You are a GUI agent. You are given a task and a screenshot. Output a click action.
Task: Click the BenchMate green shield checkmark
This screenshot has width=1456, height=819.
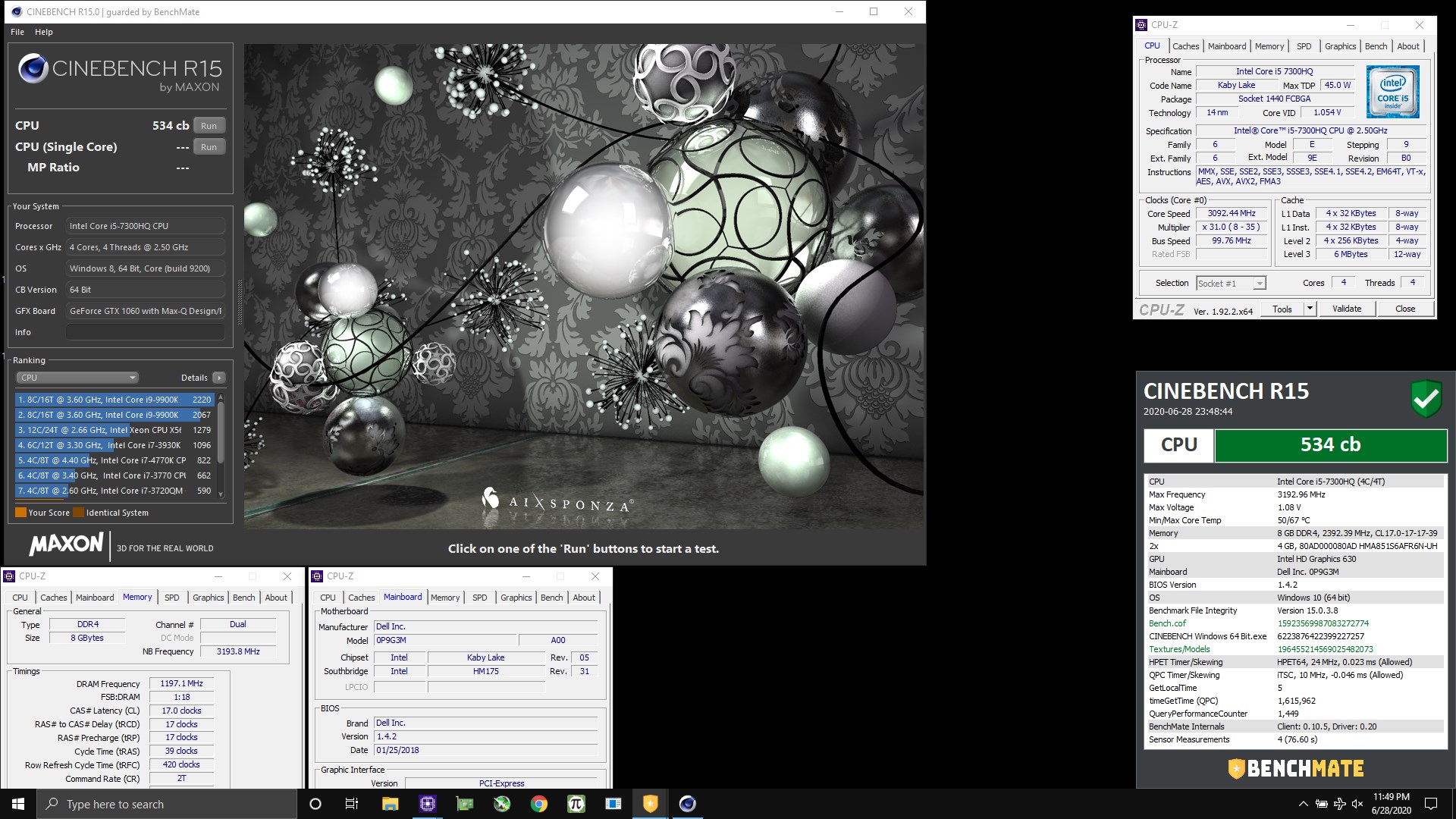[x=1426, y=398]
